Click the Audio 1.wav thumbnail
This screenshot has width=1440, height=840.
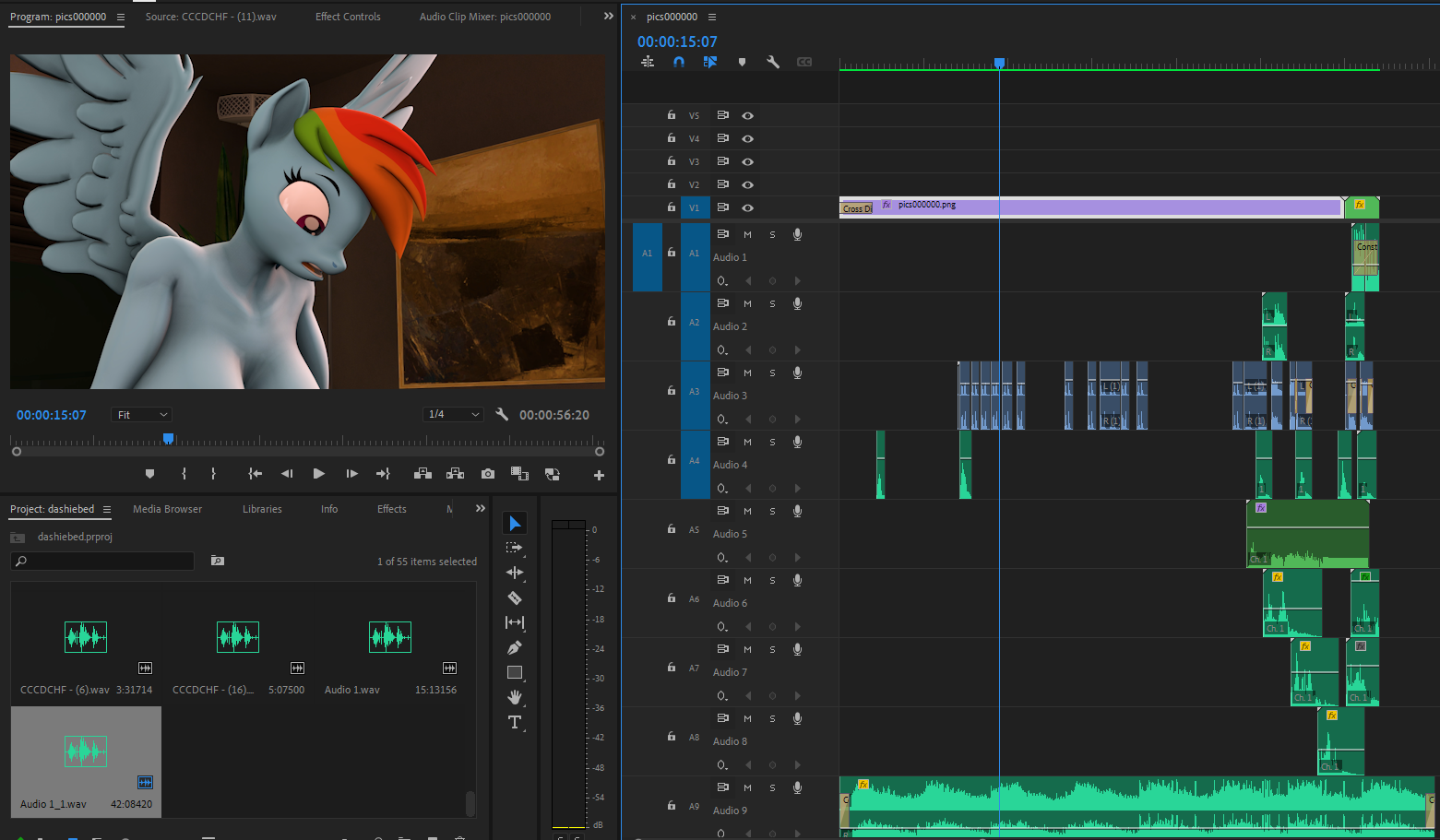click(x=390, y=636)
